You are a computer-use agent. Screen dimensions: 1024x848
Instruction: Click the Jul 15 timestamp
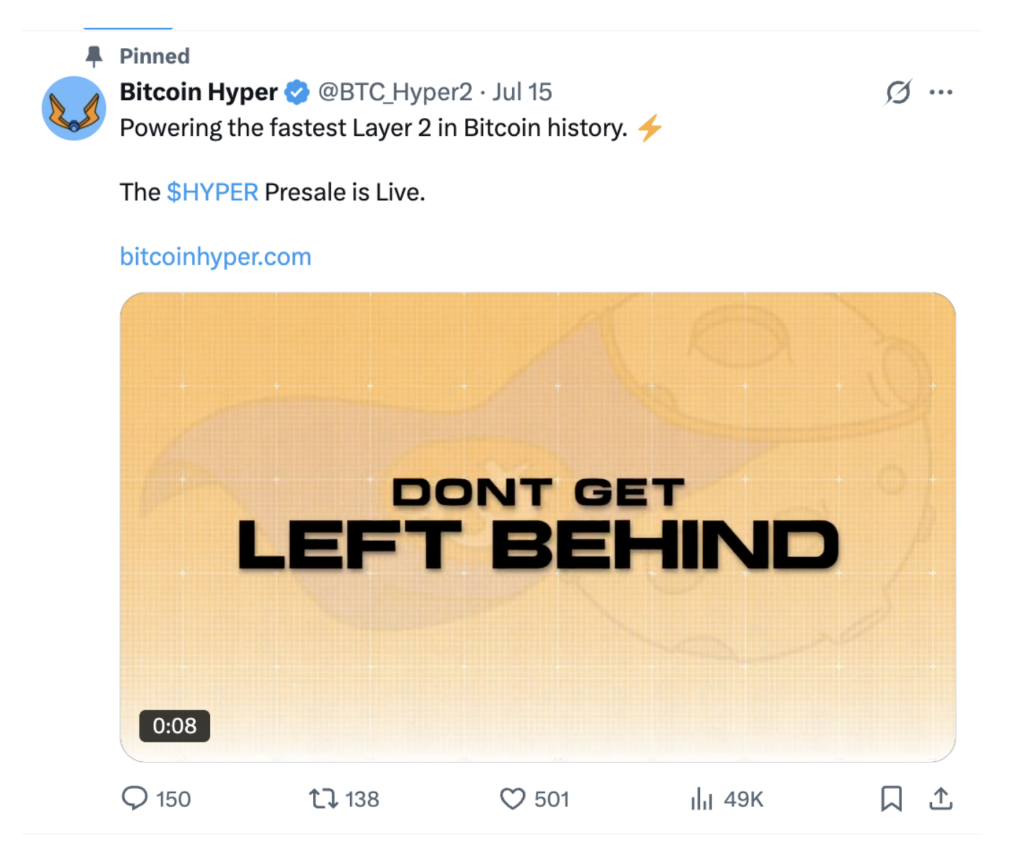pos(522,93)
